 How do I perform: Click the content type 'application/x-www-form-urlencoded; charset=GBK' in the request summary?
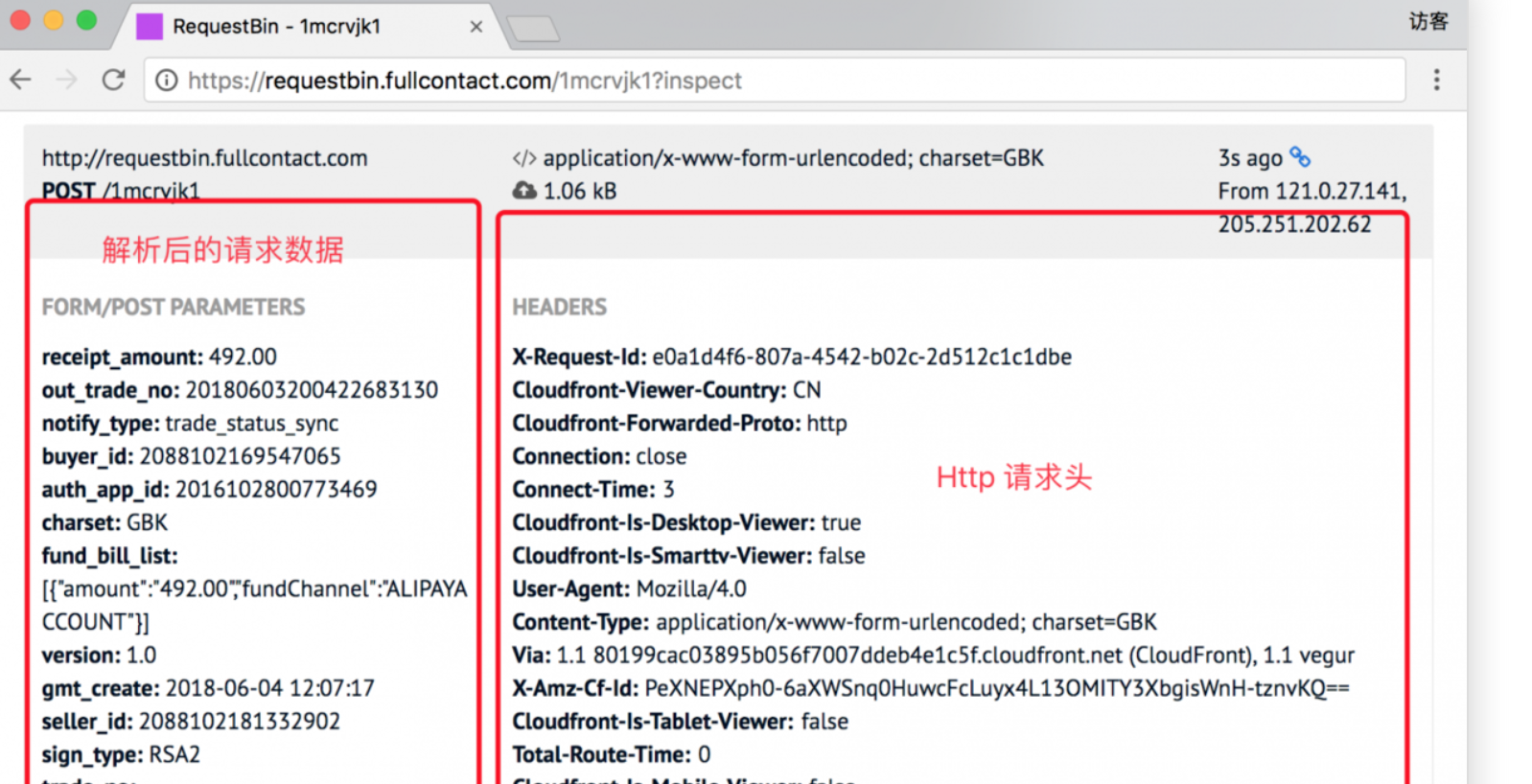(793, 158)
